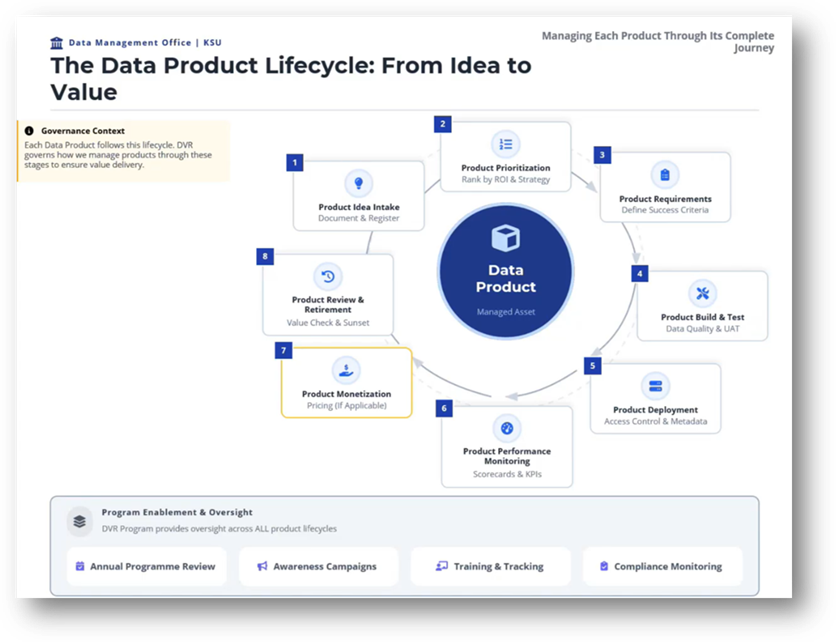Select the Training & Tracking card
This screenshot has height=642, width=836.
click(x=491, y=566)
